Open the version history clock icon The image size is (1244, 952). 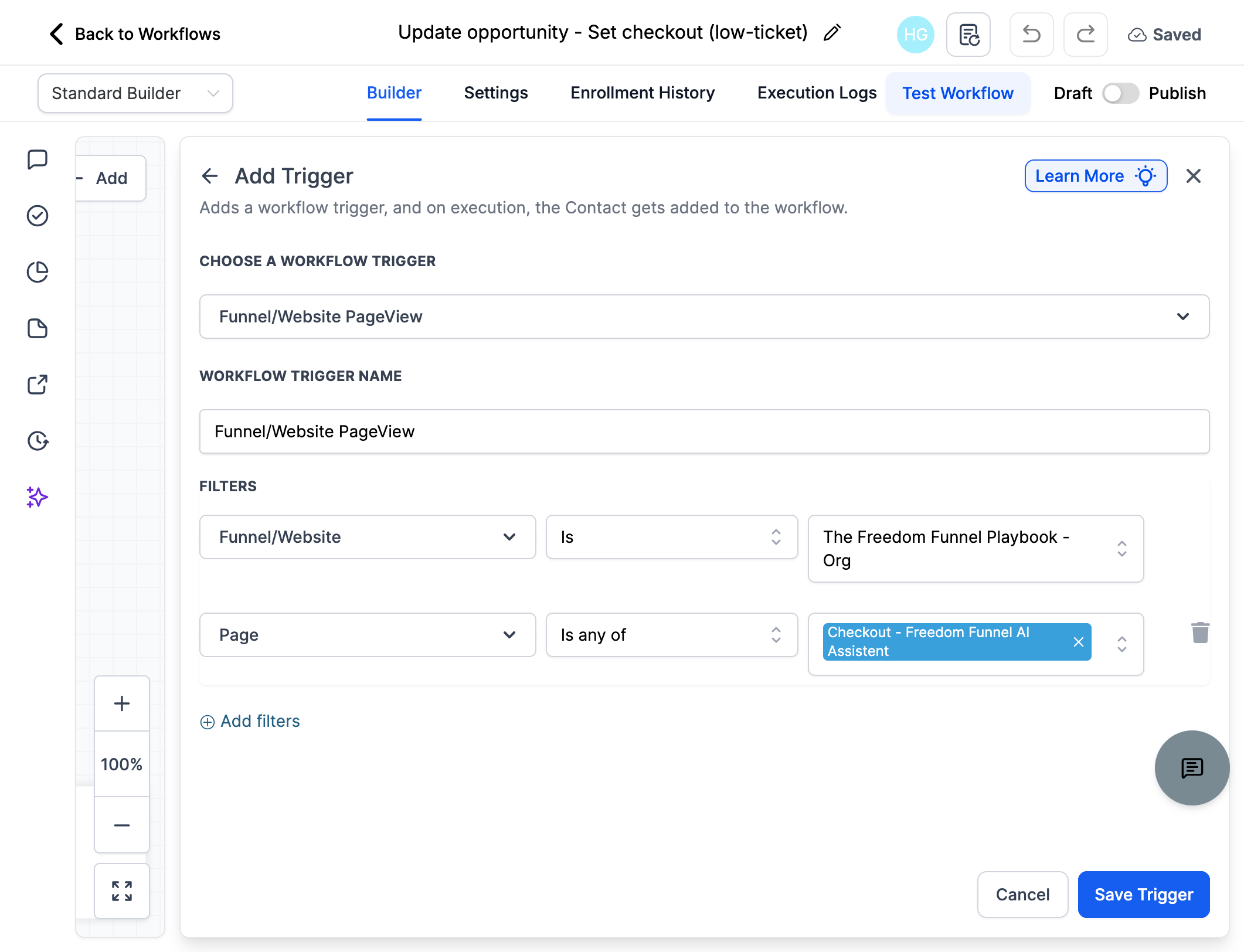pos(38,441)
